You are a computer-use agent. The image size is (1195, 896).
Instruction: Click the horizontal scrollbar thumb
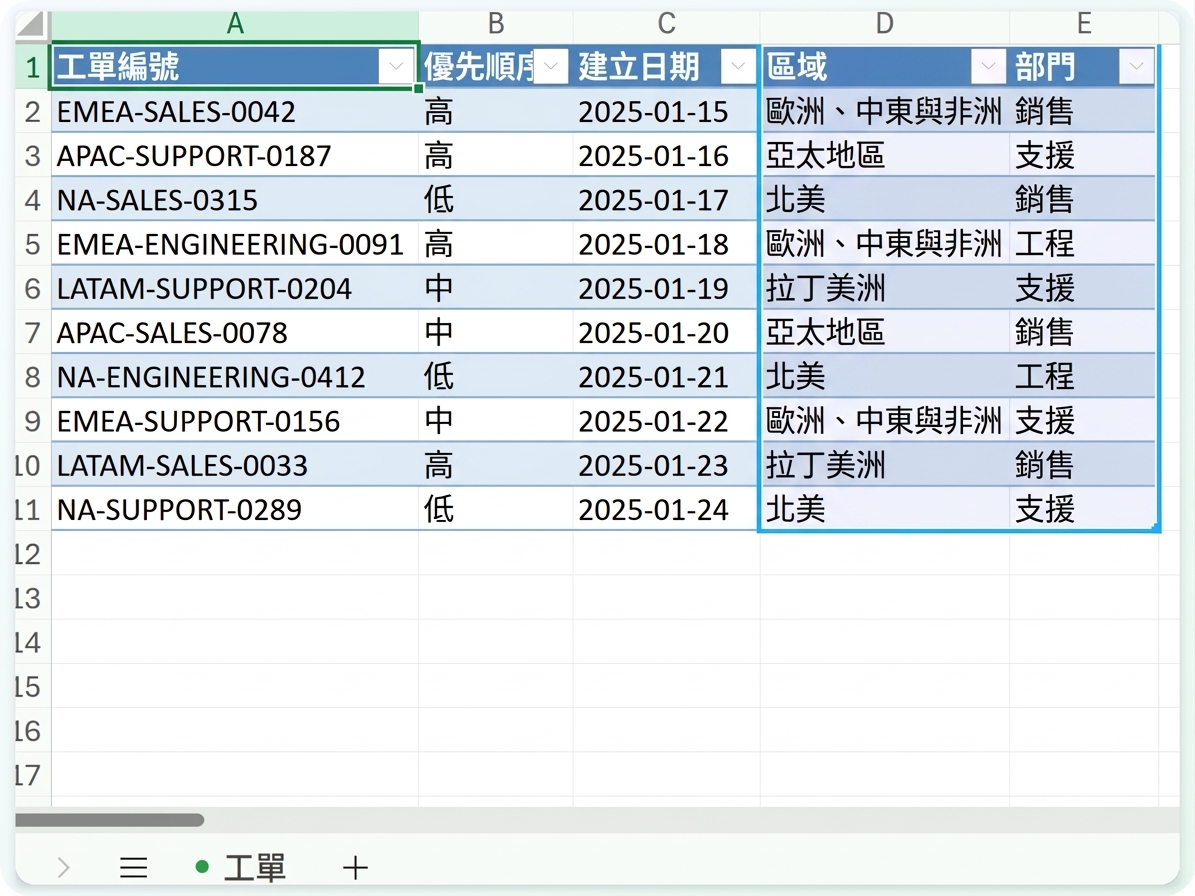pyautogui.click(x=110, y=820)
